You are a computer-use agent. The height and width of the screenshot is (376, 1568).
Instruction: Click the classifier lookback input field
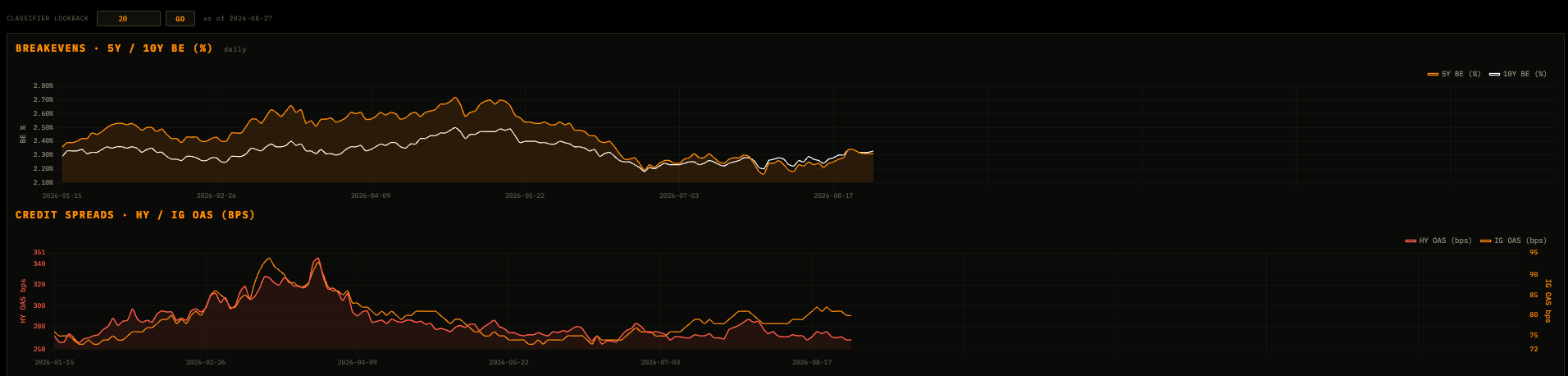[x=129, y=18]
